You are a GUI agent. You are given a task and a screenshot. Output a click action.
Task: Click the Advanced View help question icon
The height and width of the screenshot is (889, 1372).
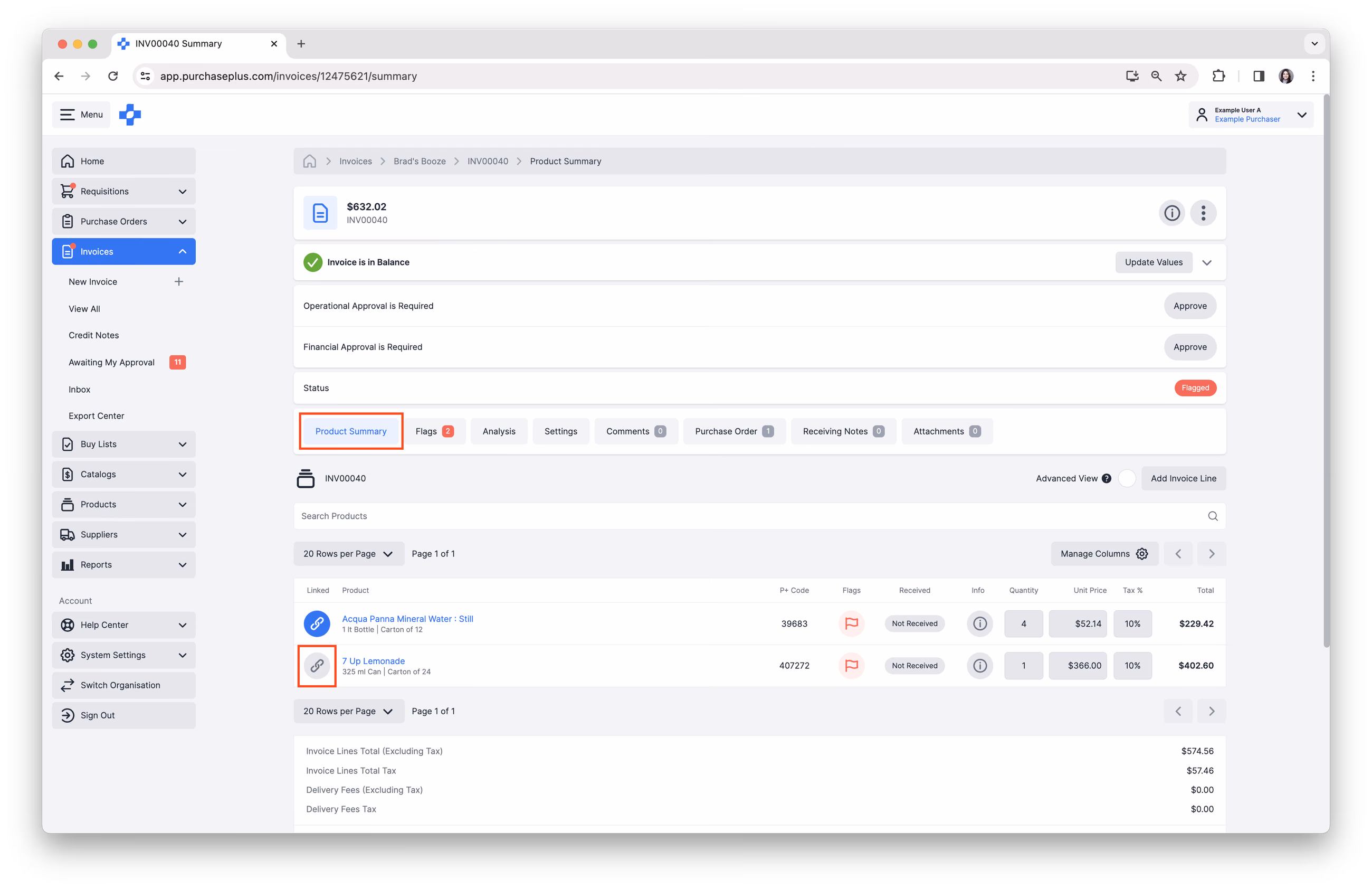(x=1106, y=478)
